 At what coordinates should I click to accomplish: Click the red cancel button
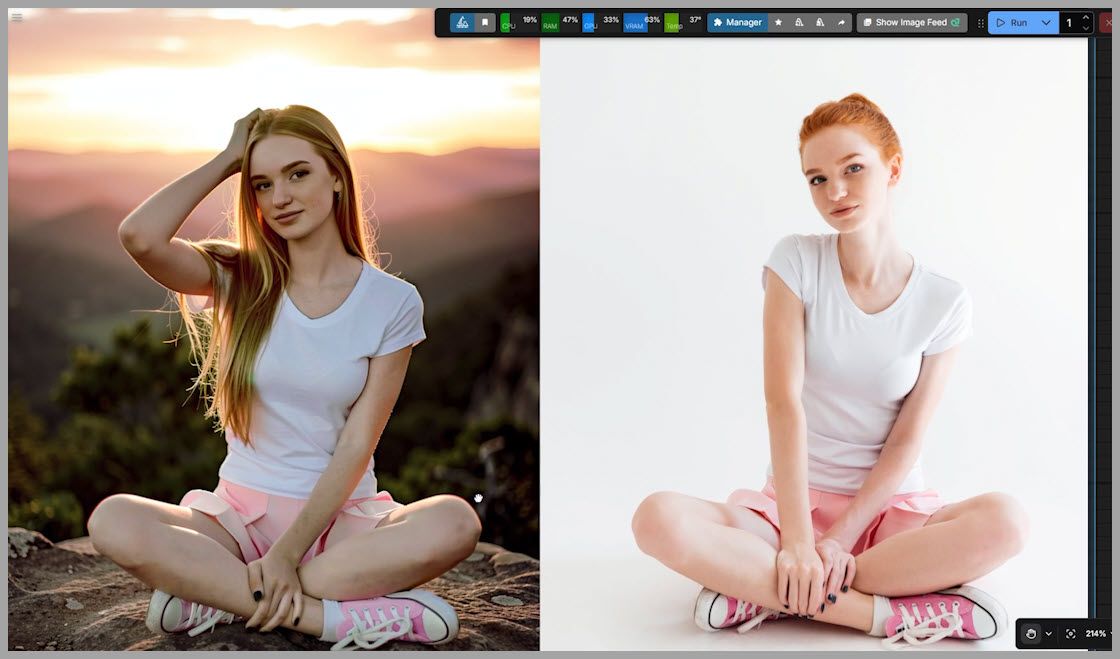(x=1106, y=22)
